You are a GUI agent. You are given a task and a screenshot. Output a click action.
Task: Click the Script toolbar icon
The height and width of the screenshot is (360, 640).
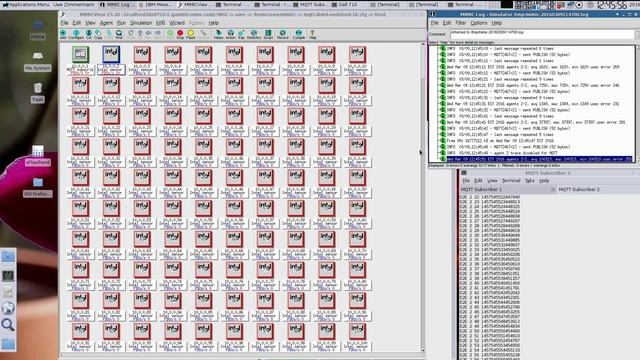click(x=268, y=34)
